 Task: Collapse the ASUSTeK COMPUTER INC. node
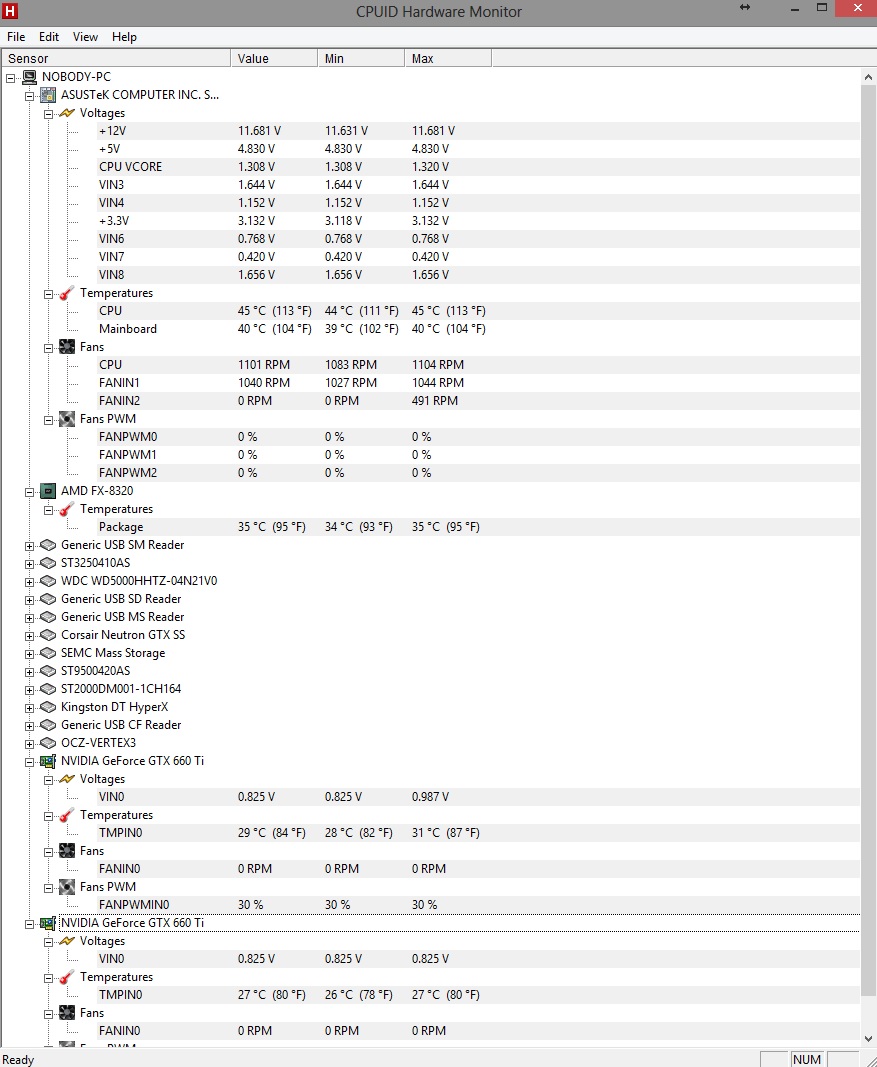(29, 96)
